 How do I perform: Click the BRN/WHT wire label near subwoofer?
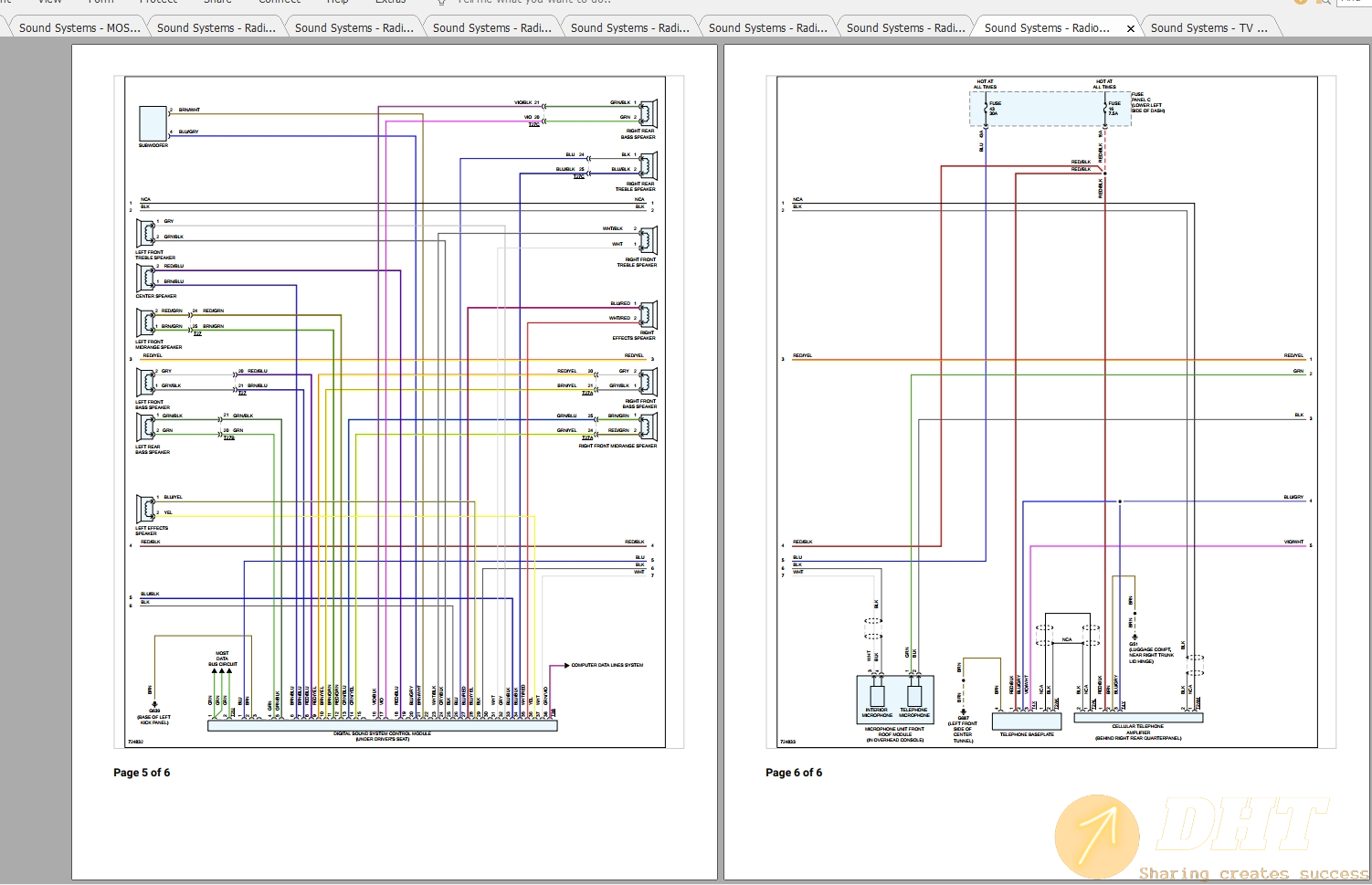(189, 110)
